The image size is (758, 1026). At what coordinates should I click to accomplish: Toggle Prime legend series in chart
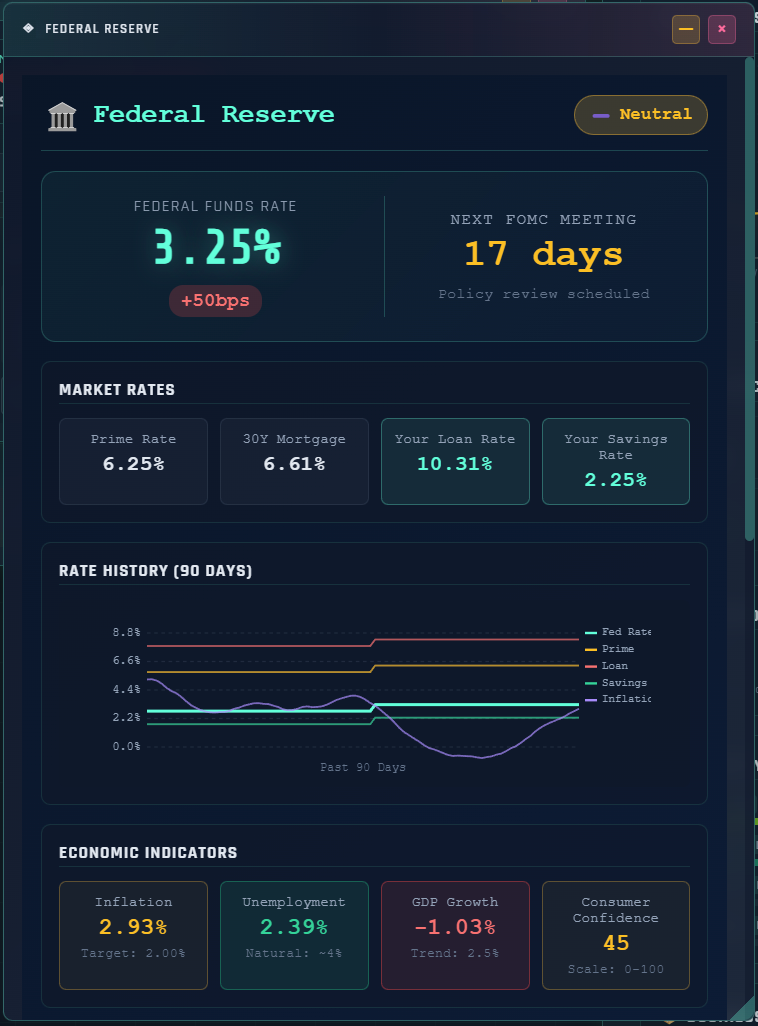(x=610, y=649)
